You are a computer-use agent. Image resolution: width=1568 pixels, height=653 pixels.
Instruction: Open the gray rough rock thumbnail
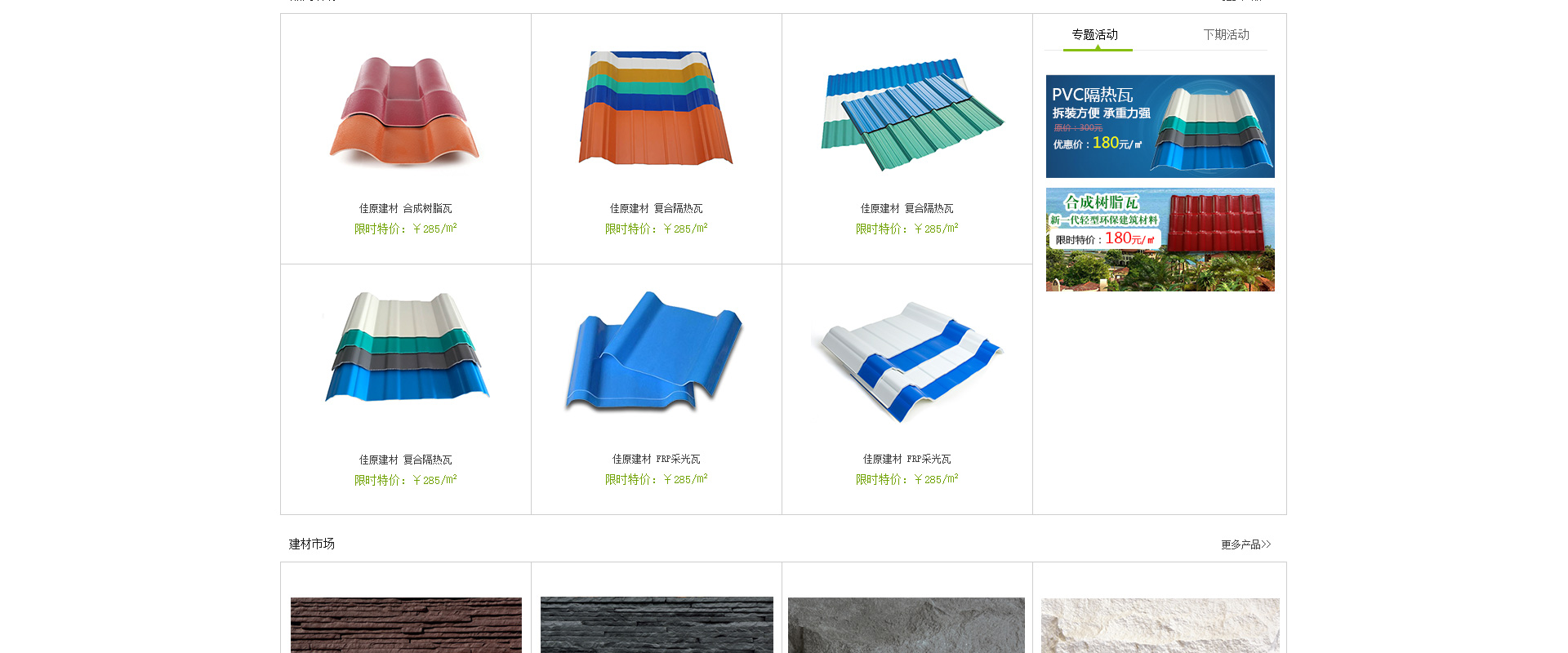tap(906, 625)
